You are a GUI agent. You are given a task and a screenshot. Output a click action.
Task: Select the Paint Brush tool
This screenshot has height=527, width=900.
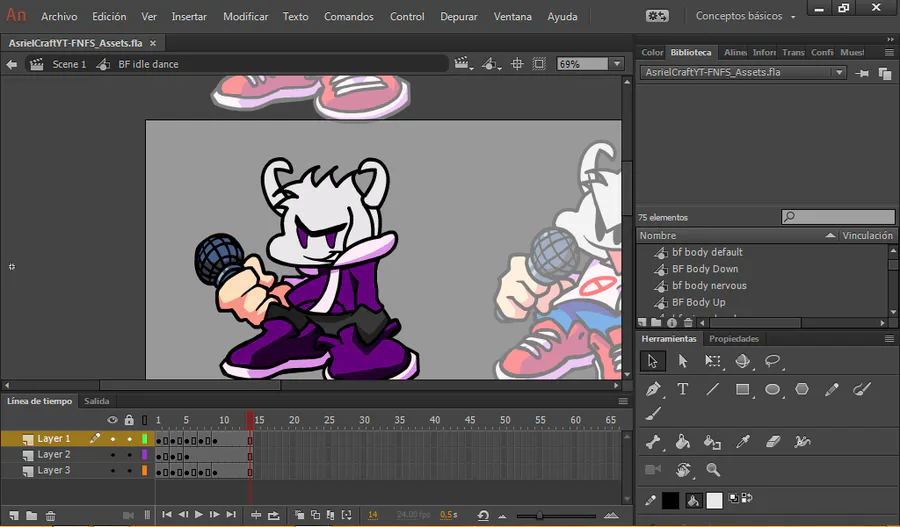tap(862, 389)
